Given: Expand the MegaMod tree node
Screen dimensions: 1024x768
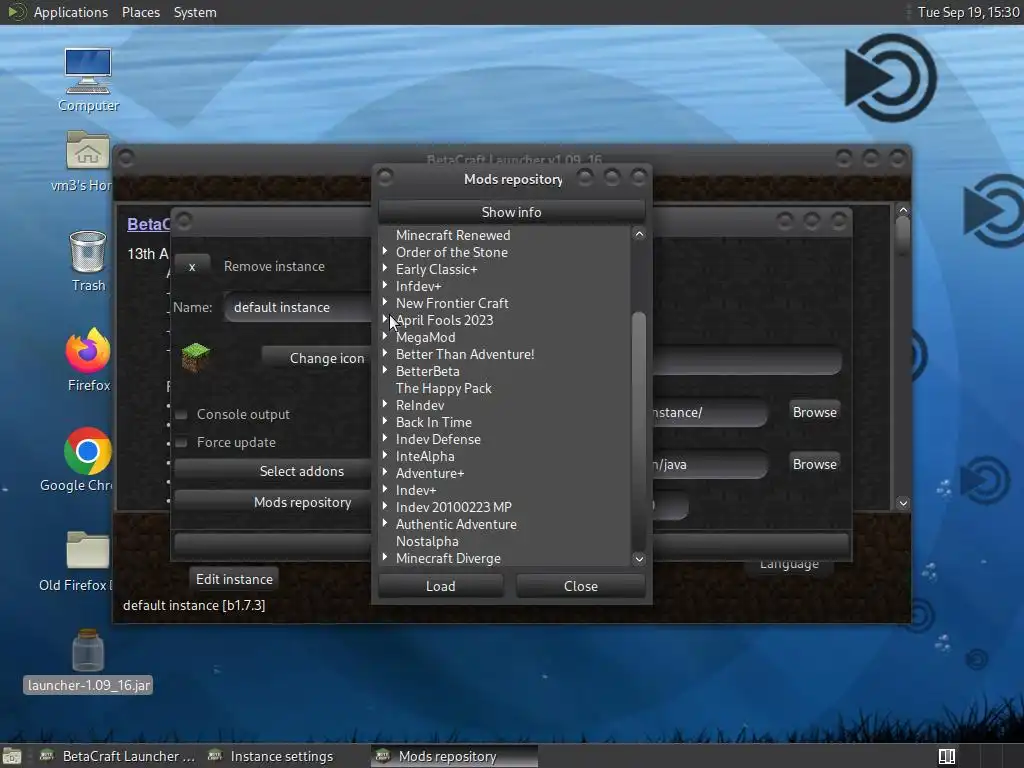Looking at the screenshot, I should click(385, 336).
